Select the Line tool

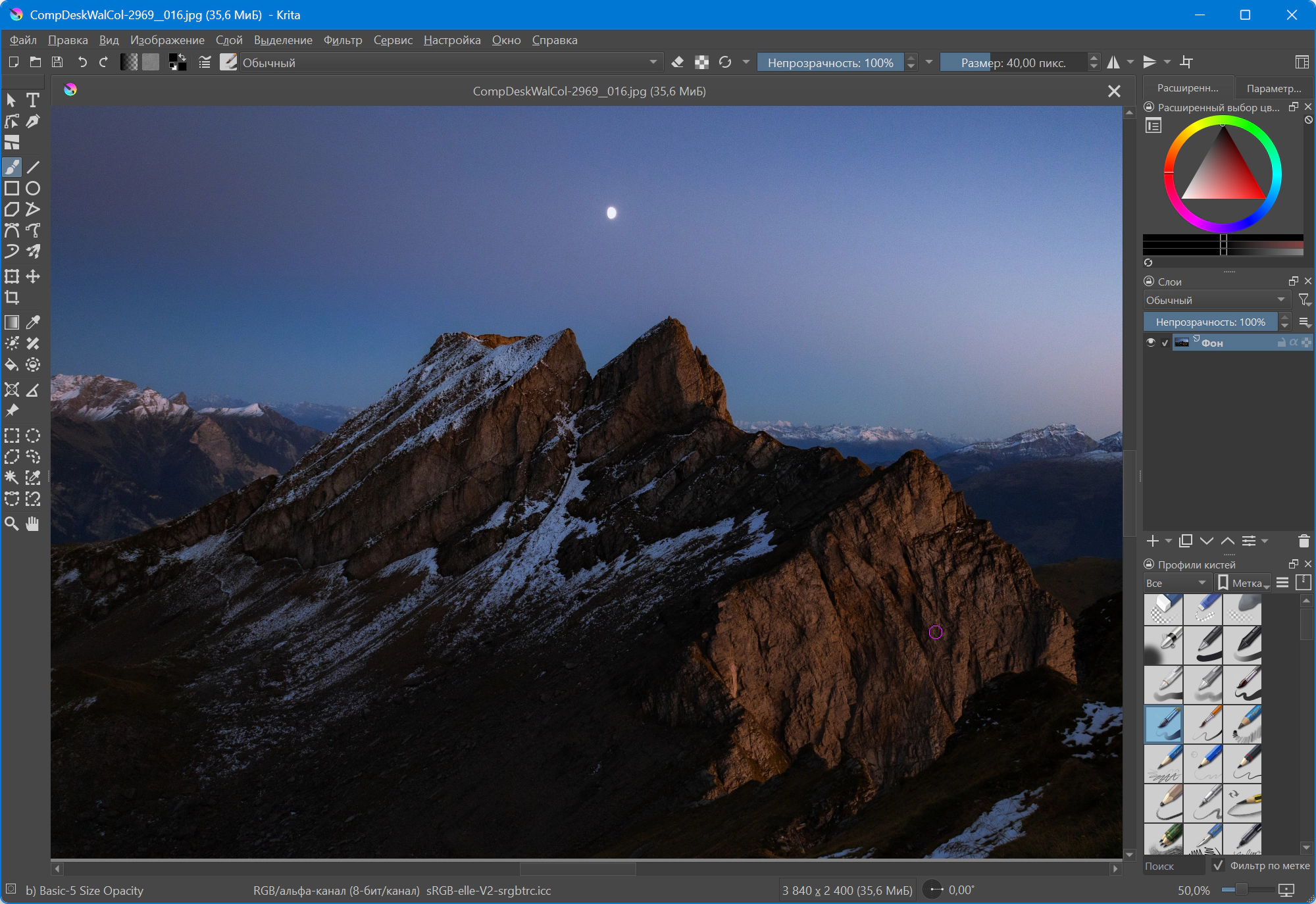click(33, 167)
